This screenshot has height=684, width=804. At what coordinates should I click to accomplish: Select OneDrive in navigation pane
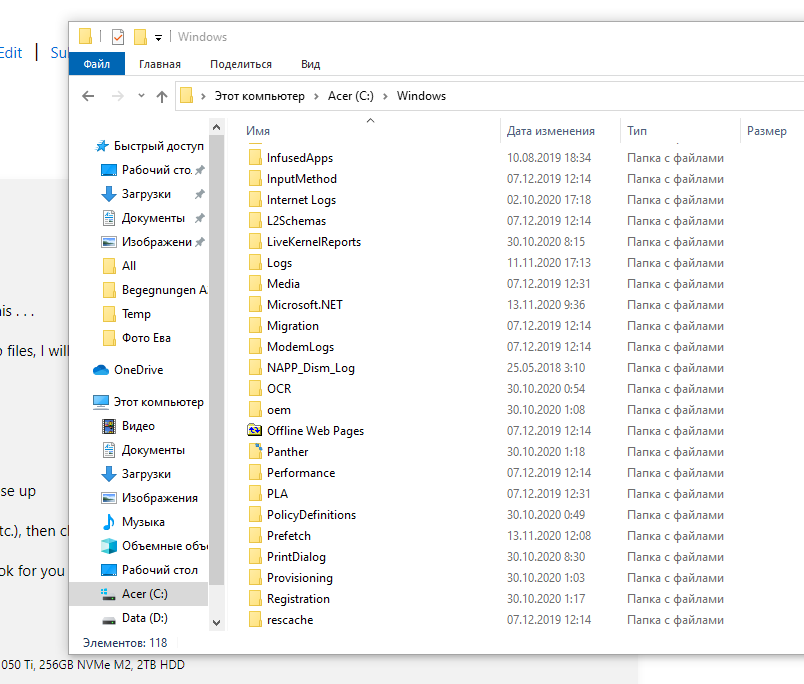(128, 370)
